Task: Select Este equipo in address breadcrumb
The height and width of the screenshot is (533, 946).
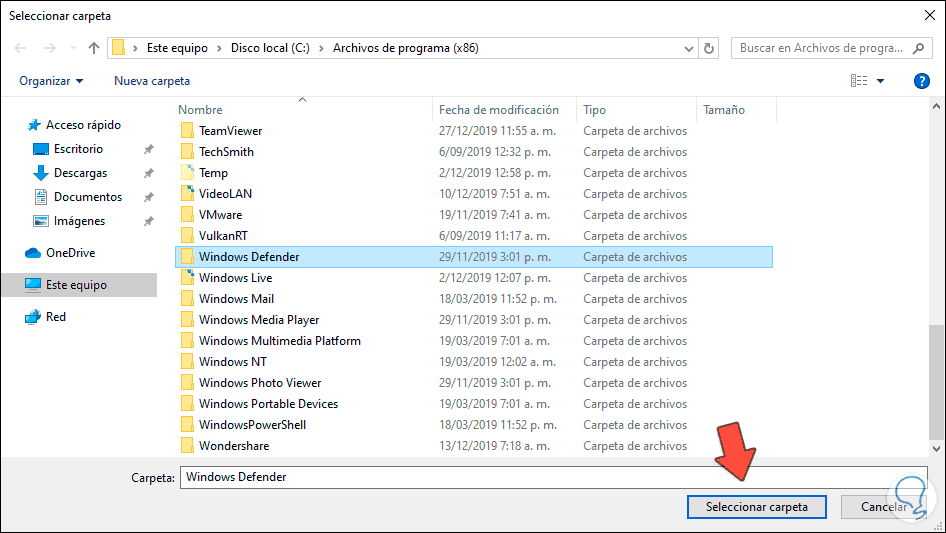Action: point(177,48)
